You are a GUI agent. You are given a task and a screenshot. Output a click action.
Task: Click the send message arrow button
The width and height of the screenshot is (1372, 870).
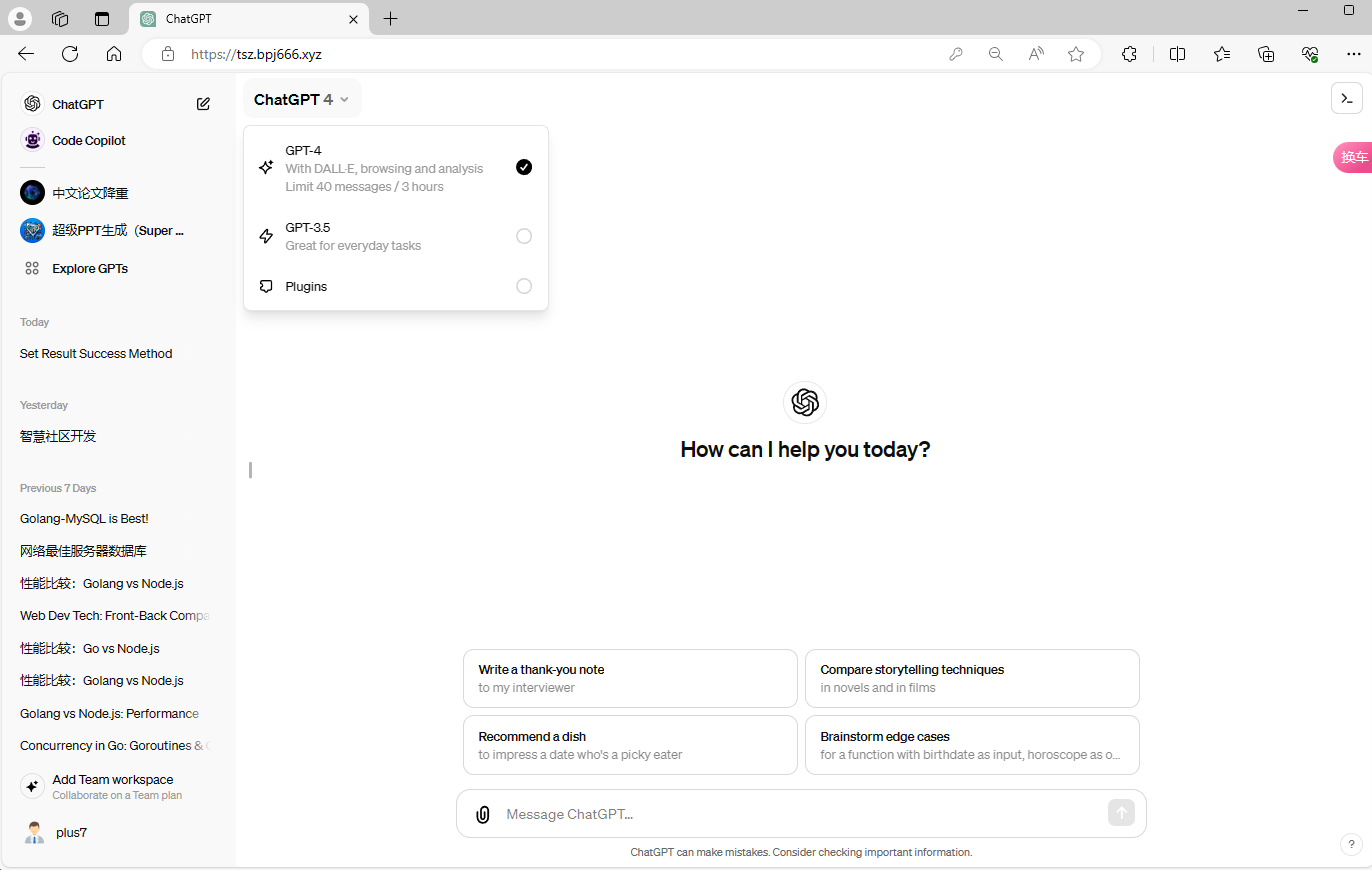[x=1121, y=813]
